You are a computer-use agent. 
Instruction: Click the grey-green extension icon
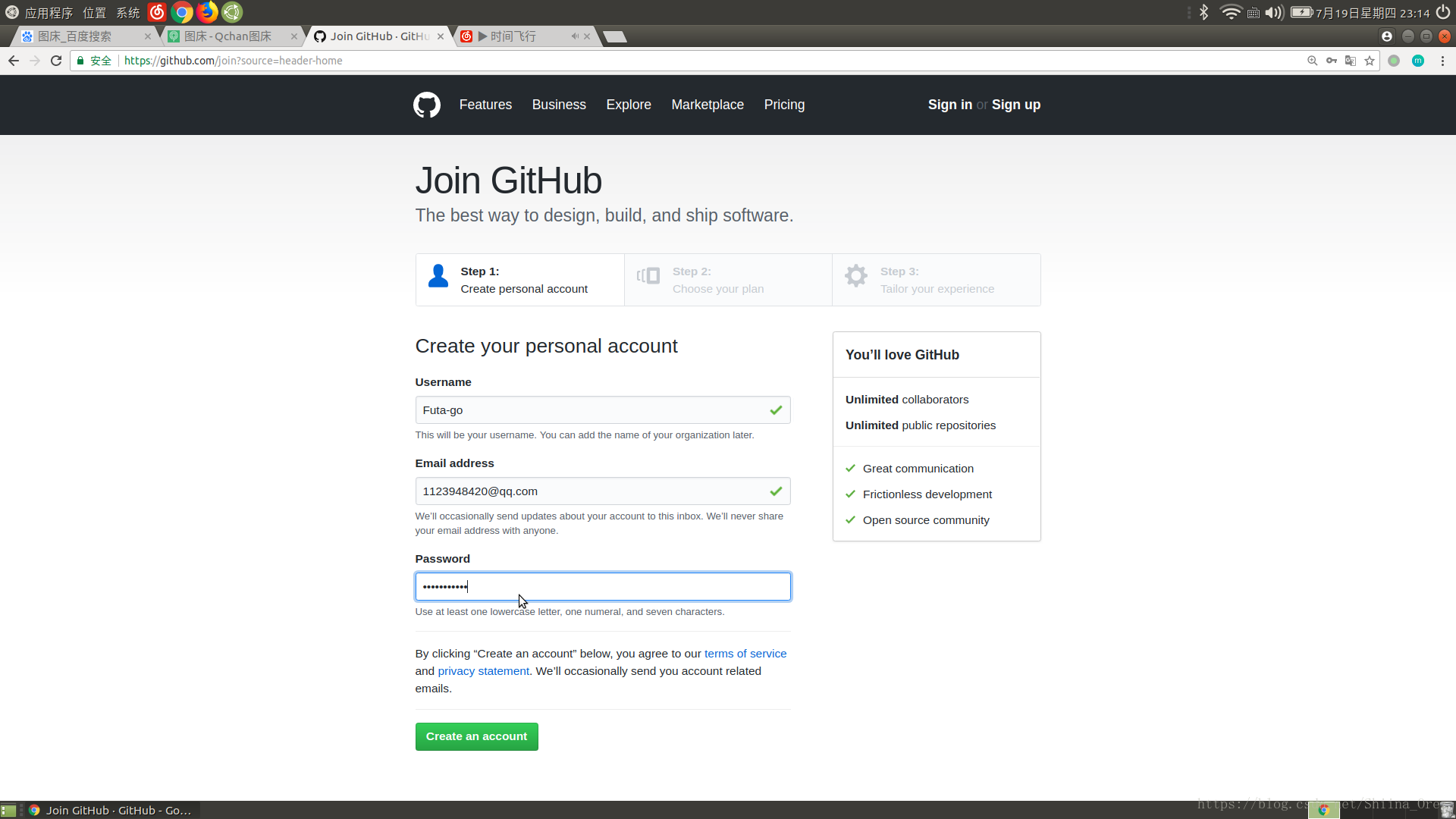1394,61
